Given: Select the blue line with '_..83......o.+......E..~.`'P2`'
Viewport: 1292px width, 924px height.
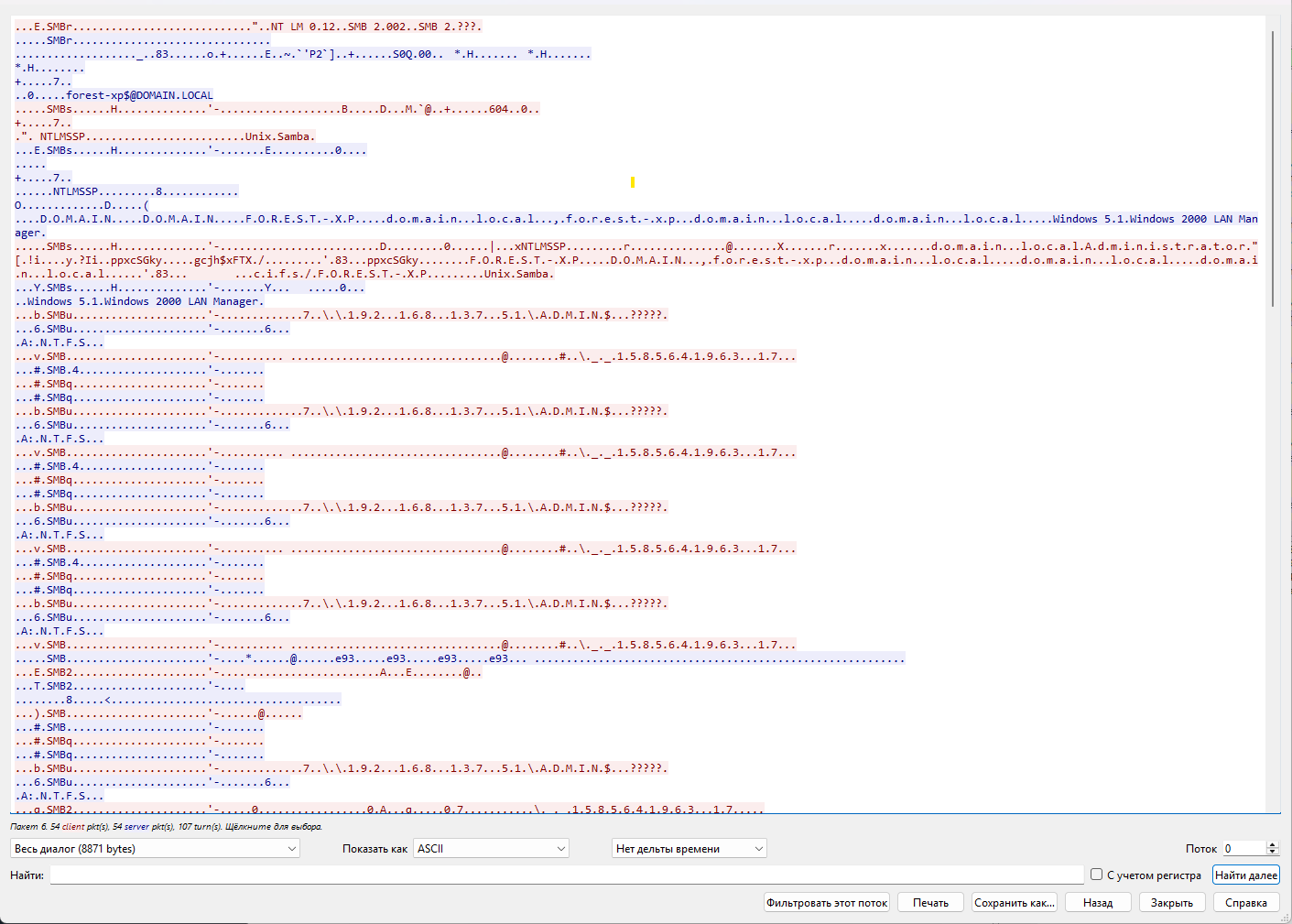Looking at the screenshot, I should pyautogui.click(x=303, y=54).
